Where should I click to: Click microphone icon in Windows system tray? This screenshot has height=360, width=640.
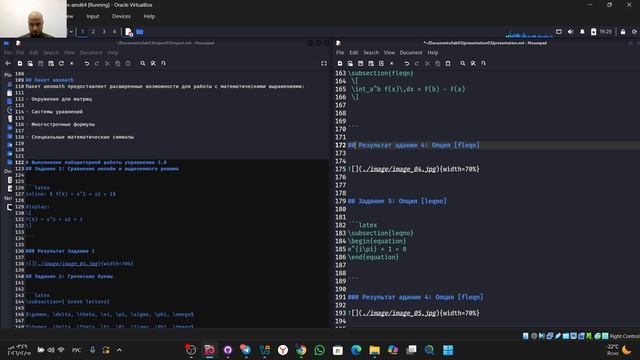coord(93,350)
